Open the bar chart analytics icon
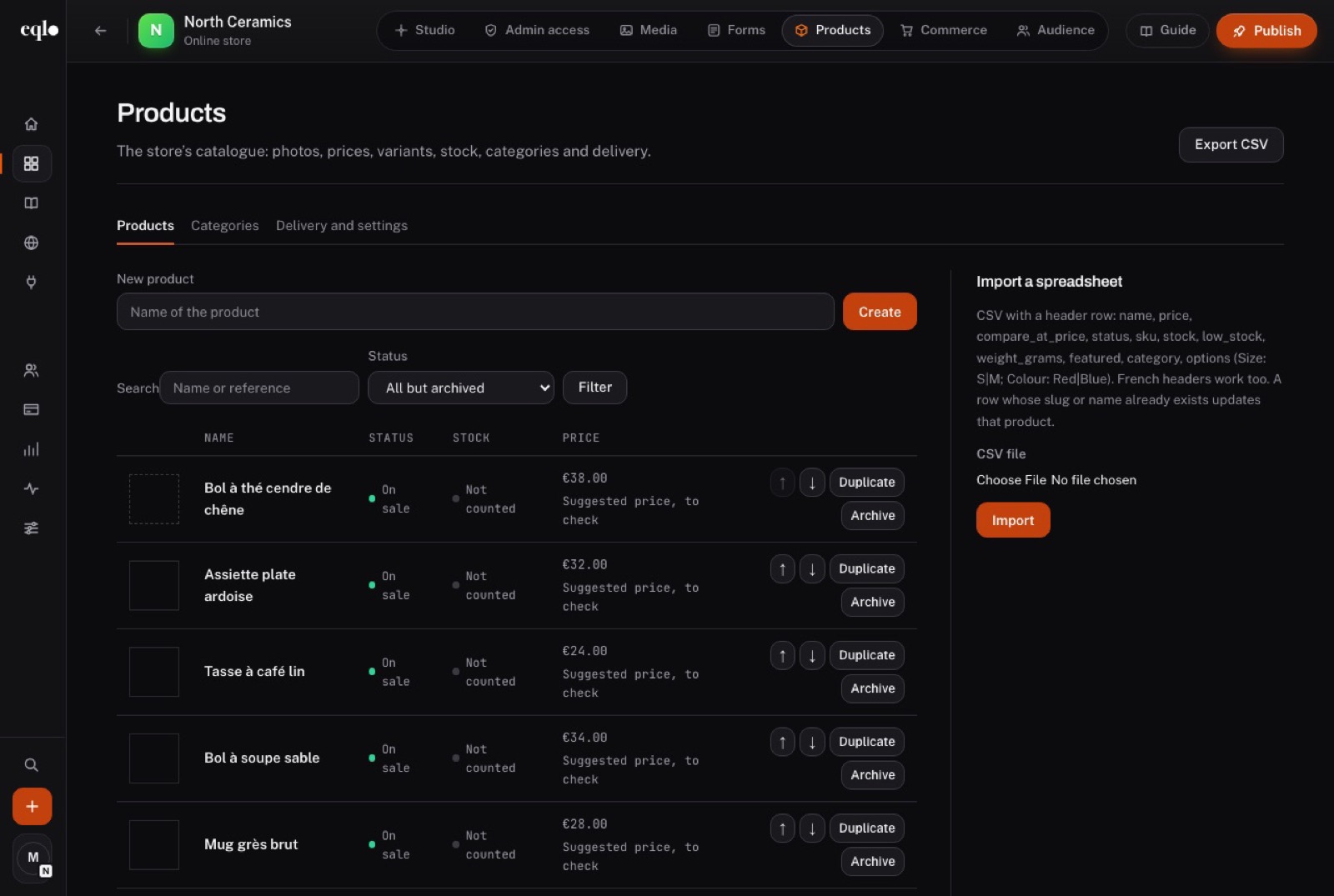The width and height of the screenshot is (1334, 896). click(x=31, y=449)
